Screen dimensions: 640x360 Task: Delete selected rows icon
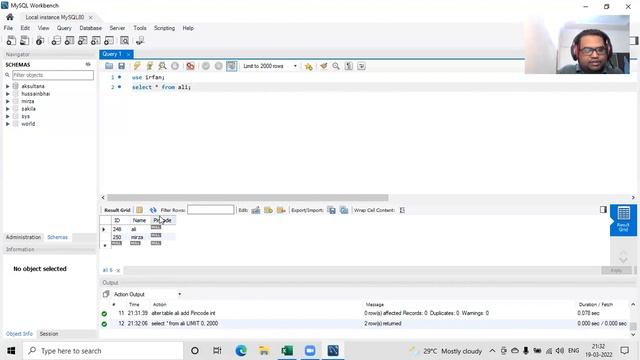coord(281,210)
